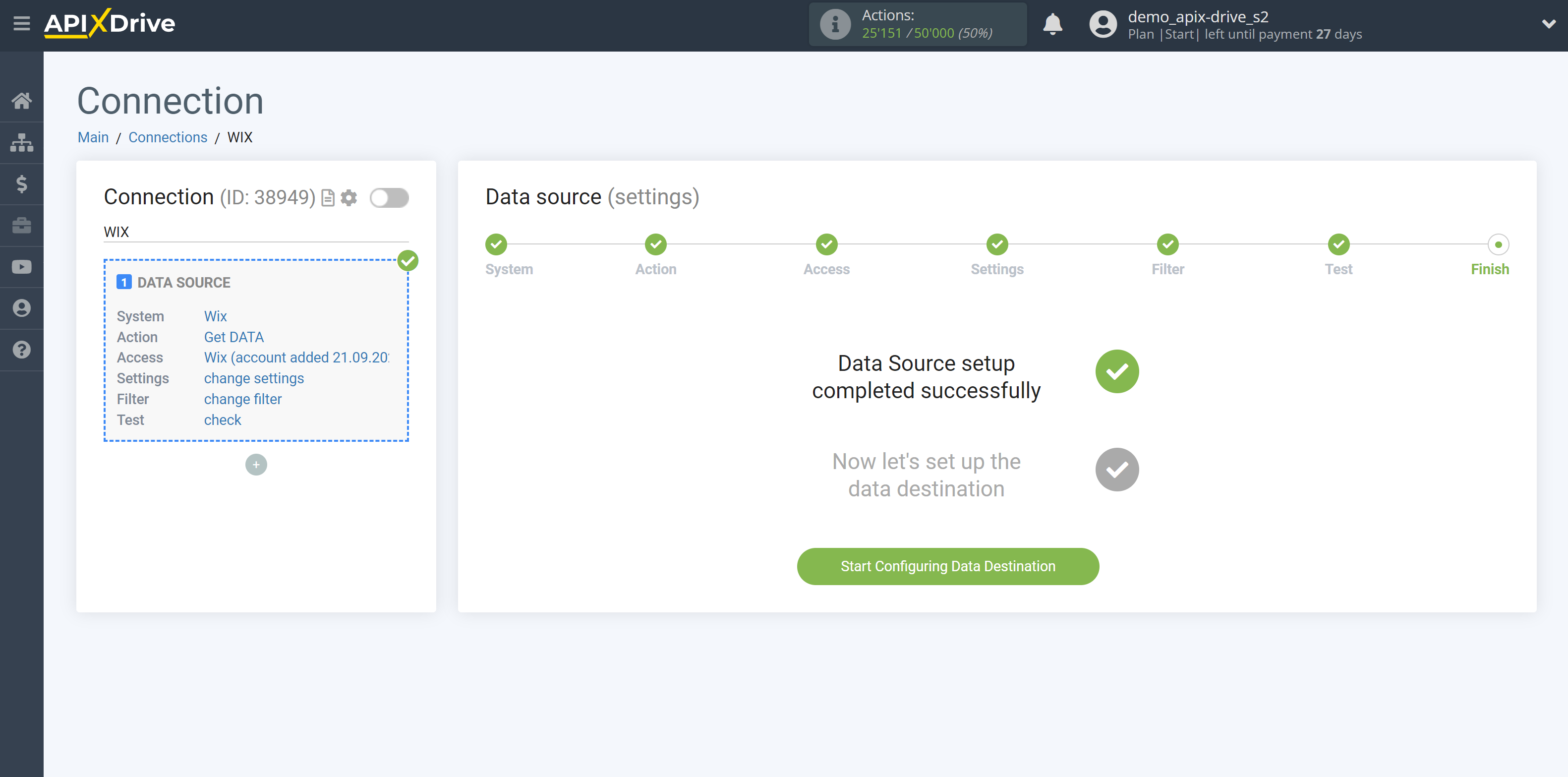This screenshot has width=1568, height=777.
Task: Click the dollar sign billing icon
Action: click(22, 184)
